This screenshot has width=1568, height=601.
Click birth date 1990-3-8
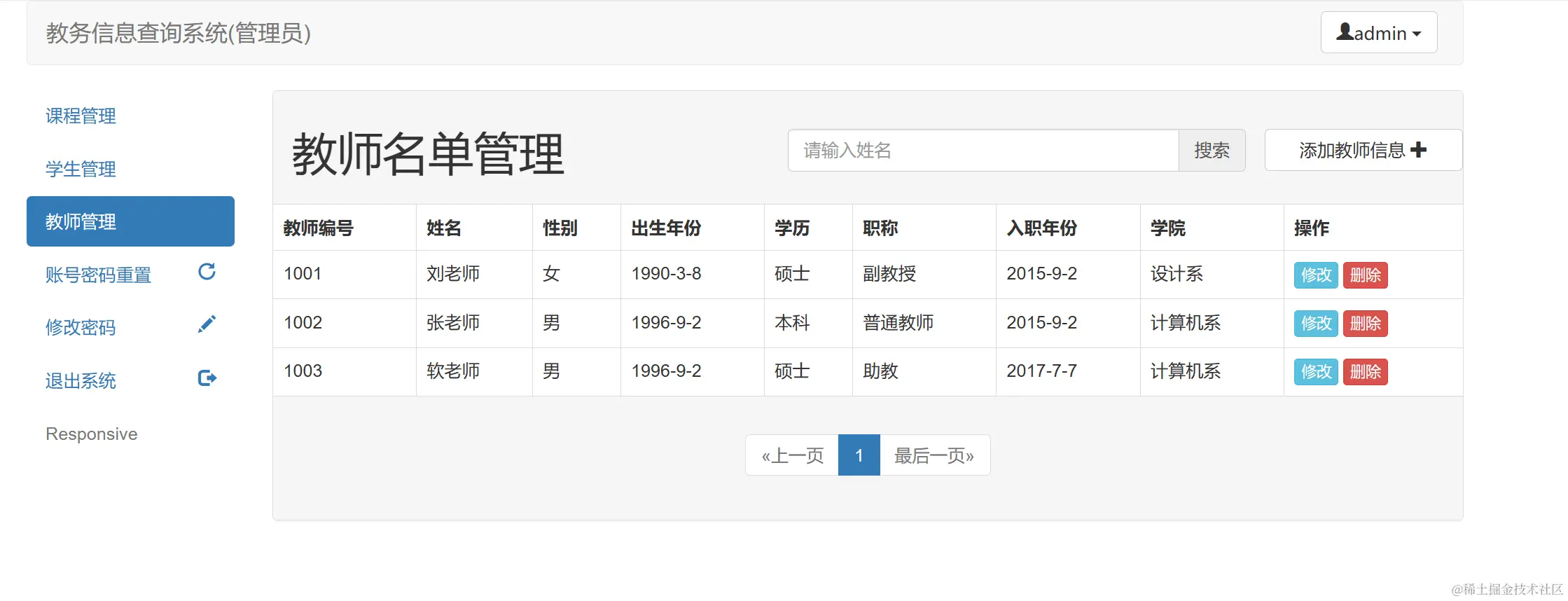666,274
